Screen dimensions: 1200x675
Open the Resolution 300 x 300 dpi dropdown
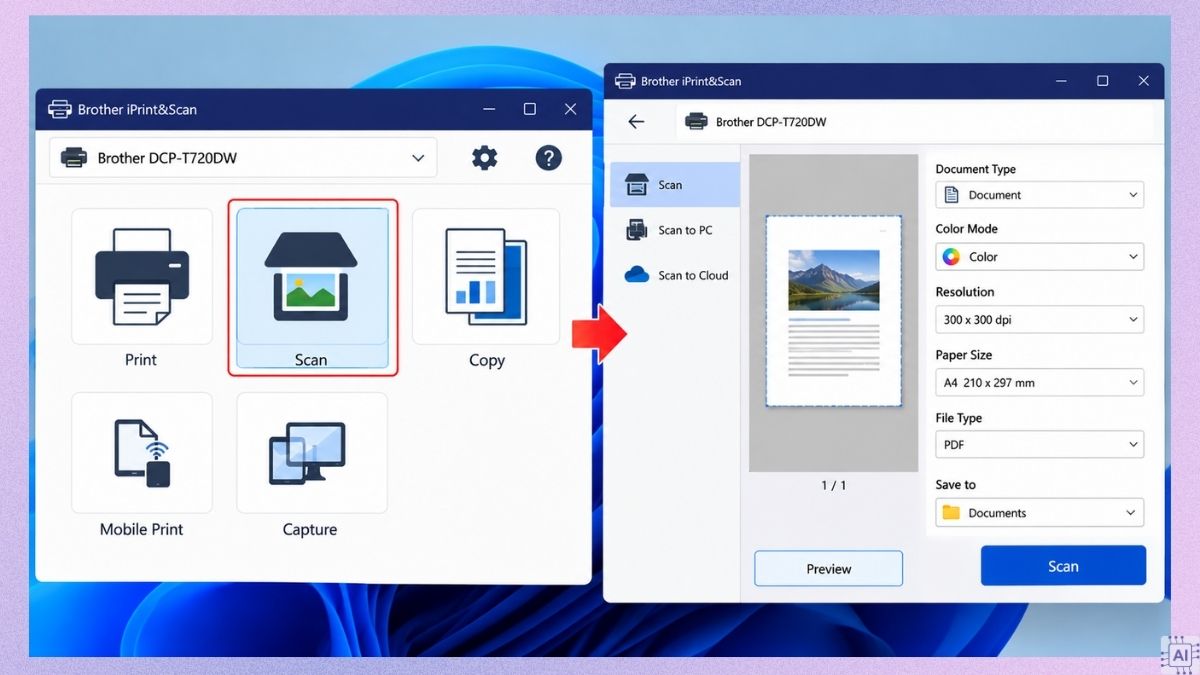coord(1039,320)
